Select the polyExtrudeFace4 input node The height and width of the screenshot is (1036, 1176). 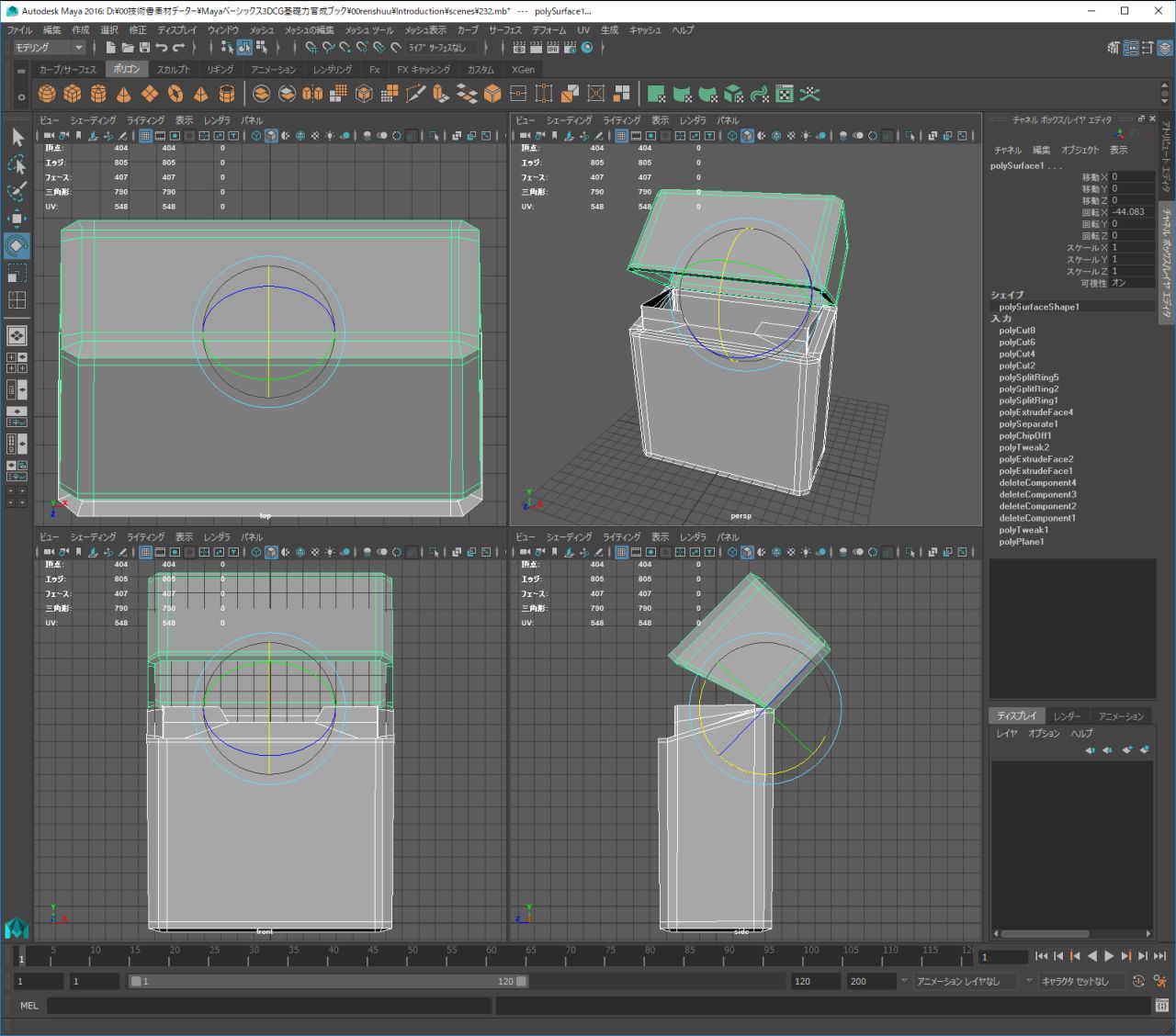click(x=1035, y=412)
